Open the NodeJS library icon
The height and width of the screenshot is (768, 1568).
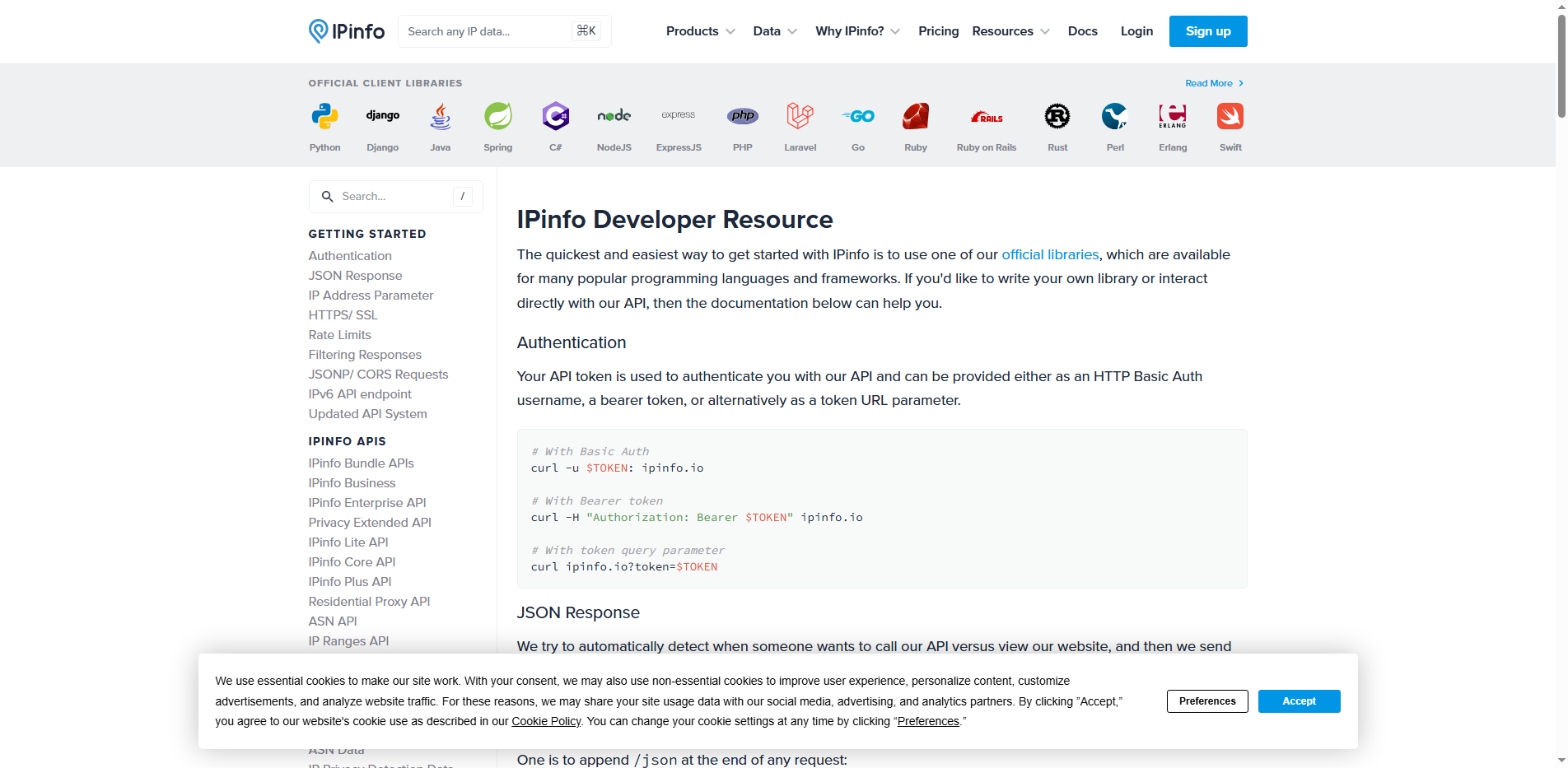(614, 125)
